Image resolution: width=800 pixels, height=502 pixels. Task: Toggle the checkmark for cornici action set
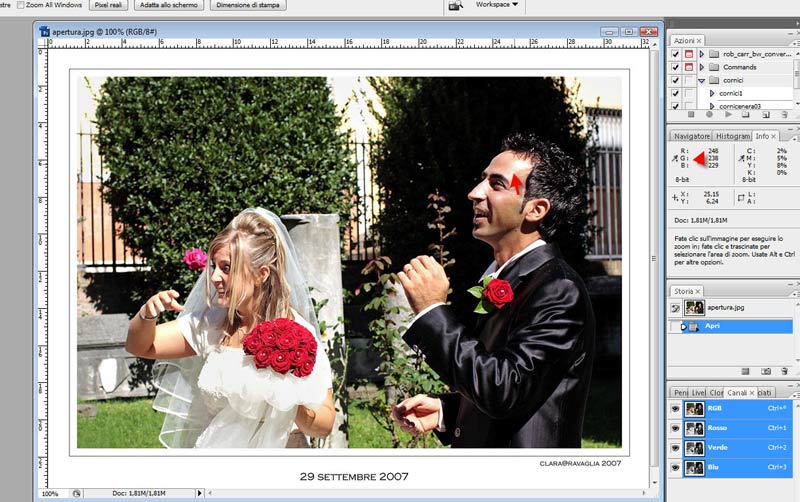click(676, 80)
